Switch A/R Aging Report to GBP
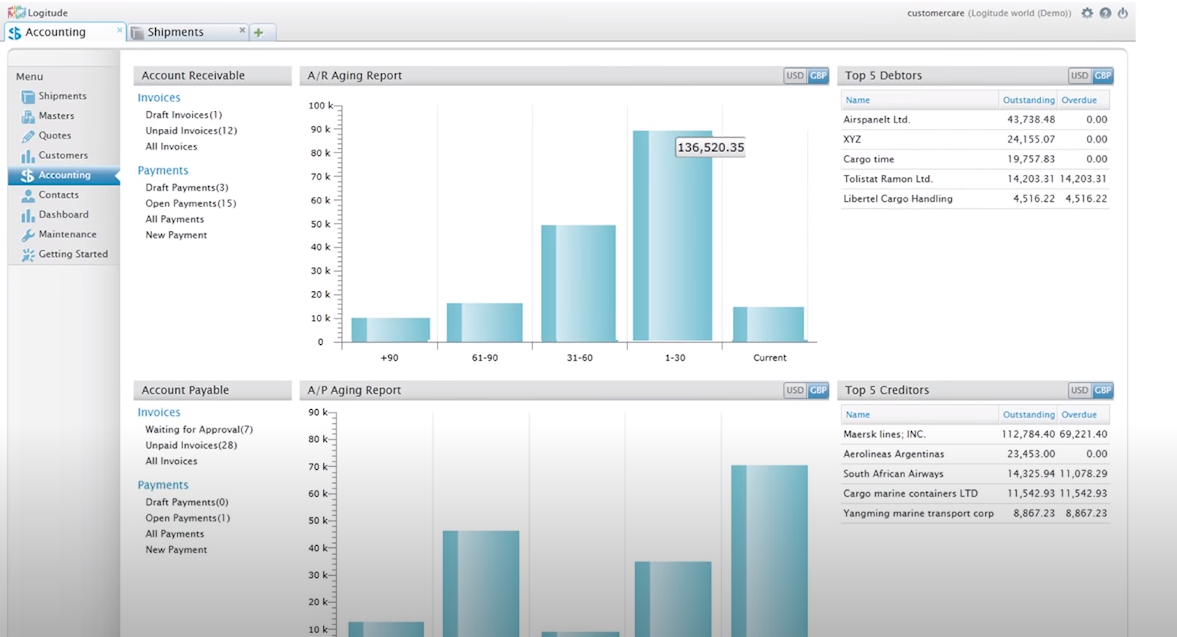This screenshot has width=1177, height=637. [817, 75]
